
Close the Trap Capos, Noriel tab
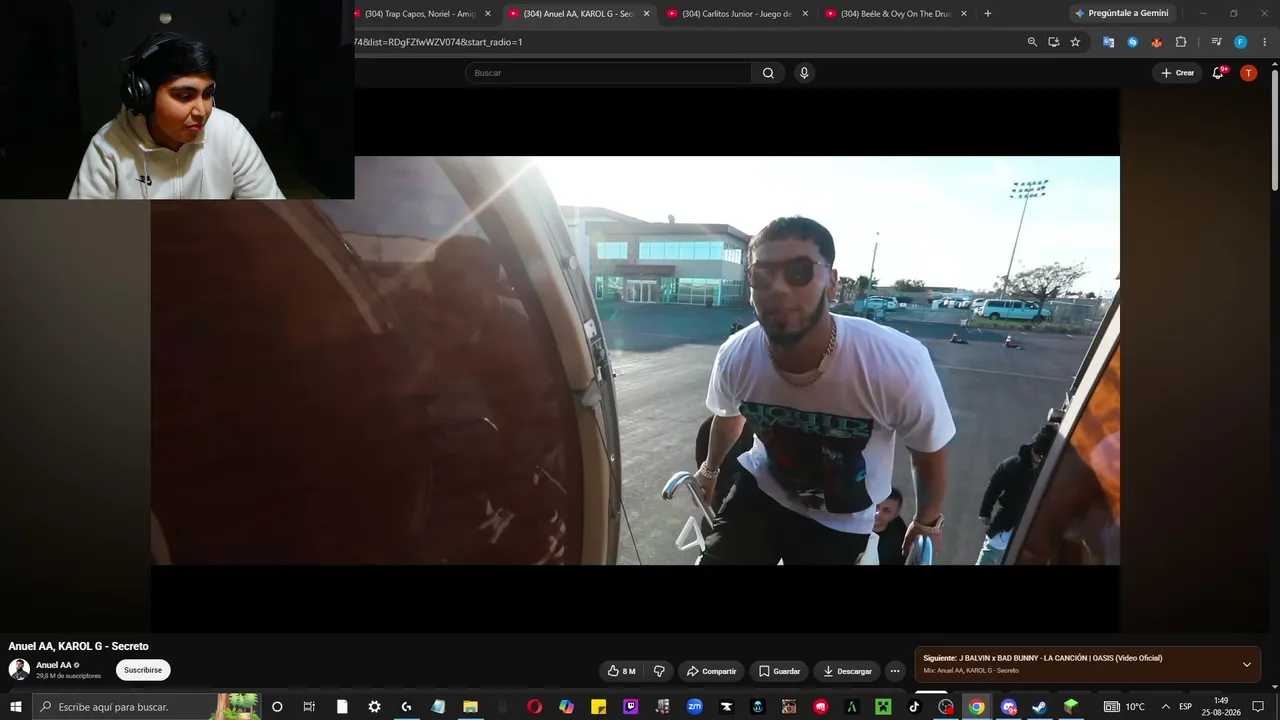[488, 14]
